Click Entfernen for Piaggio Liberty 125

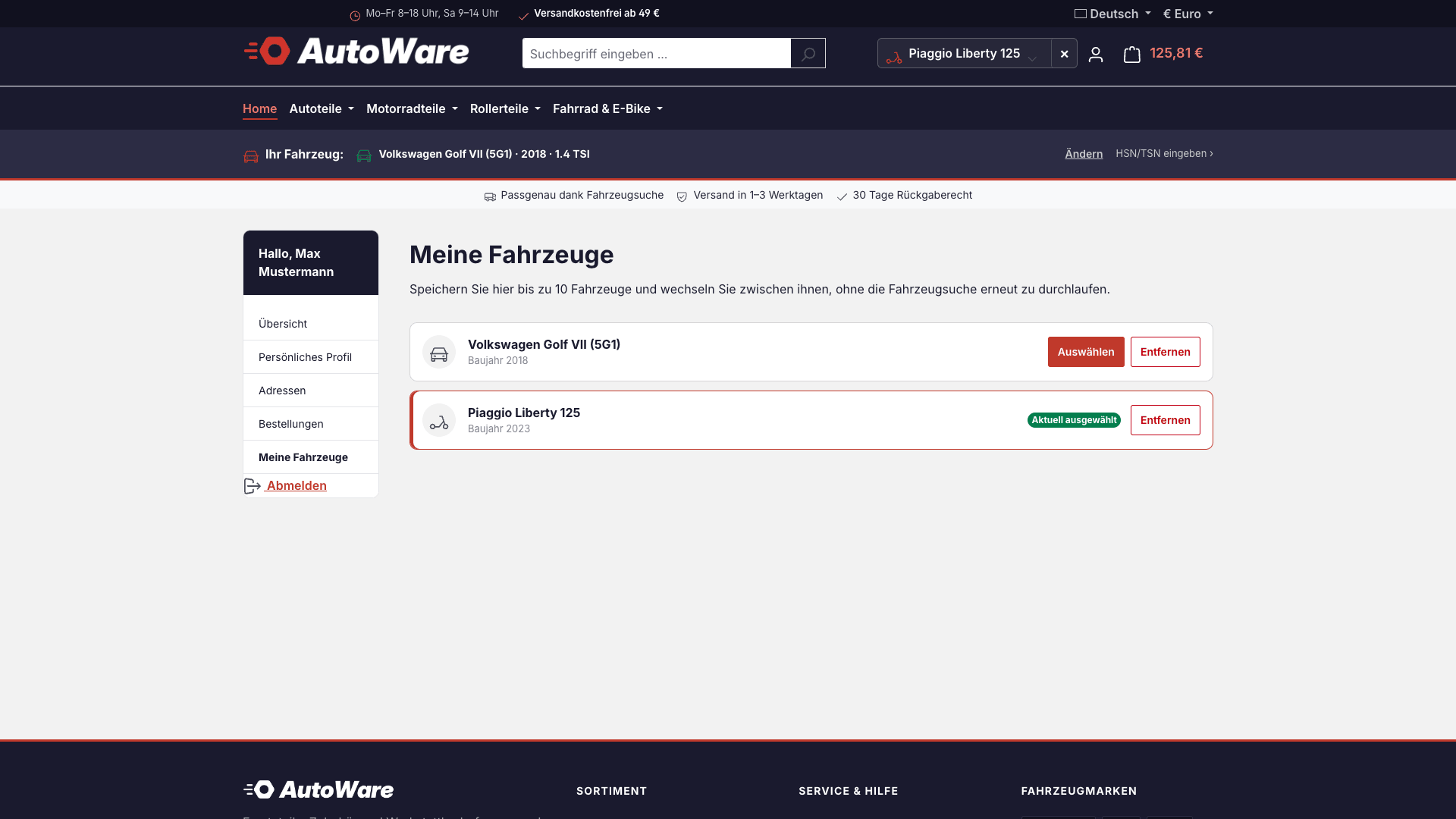1165,420
